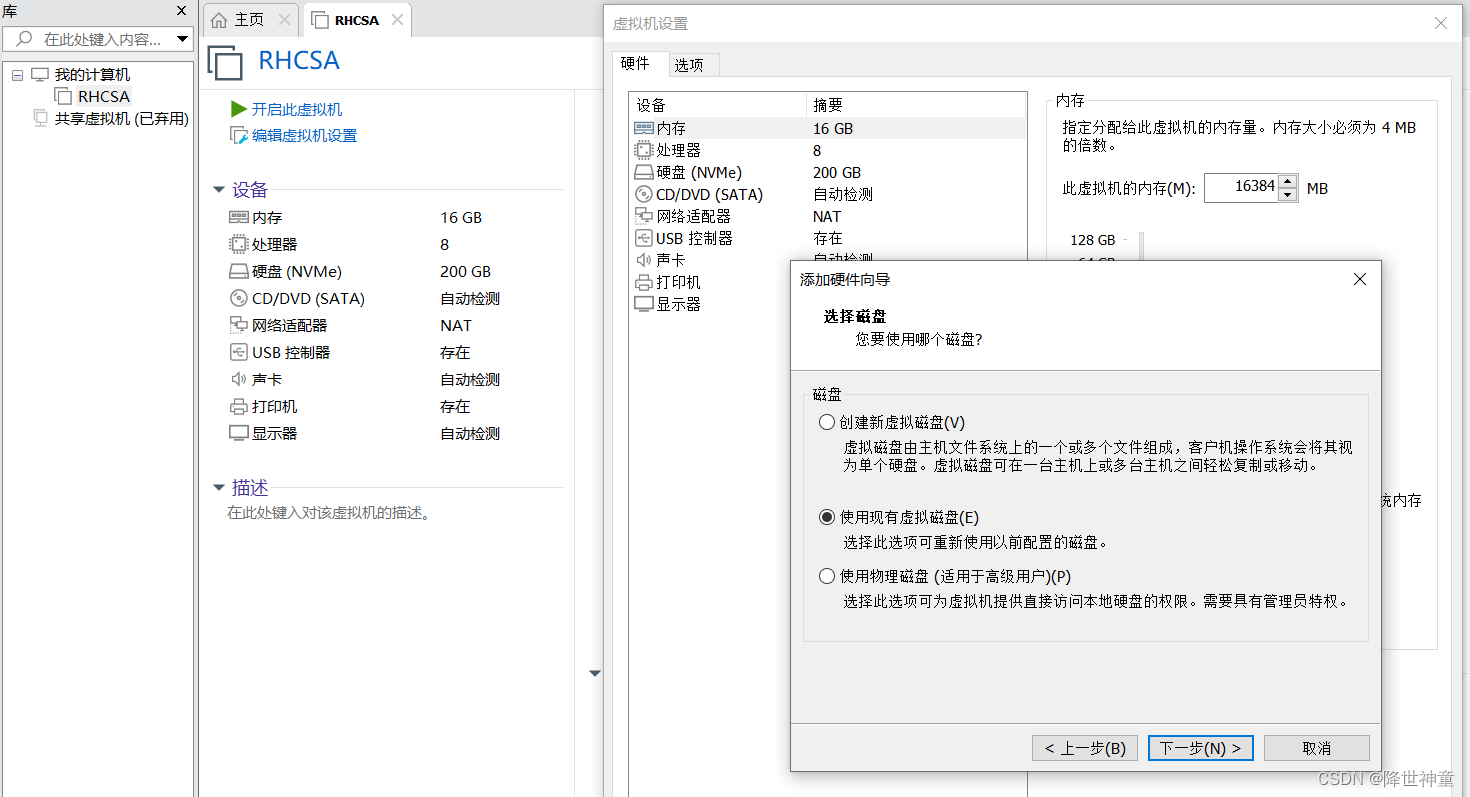Screen dimensions: 1470x797
Task: Click the VM icon on the RHCSA tab
Action: 320,20
